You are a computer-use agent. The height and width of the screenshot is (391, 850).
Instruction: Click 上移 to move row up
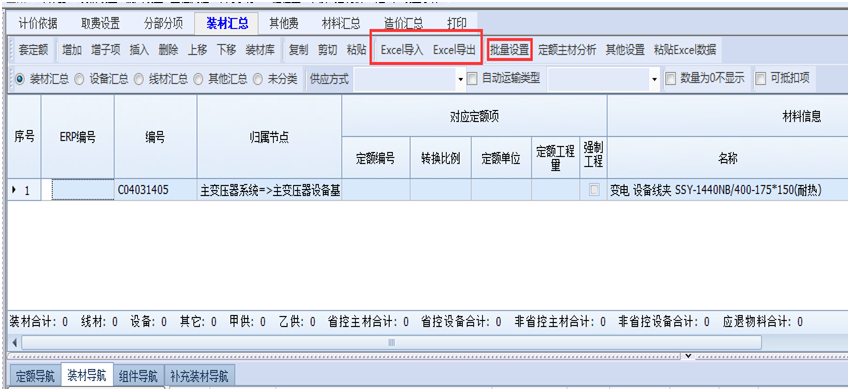pyautogui.click(x=197, y=50)
